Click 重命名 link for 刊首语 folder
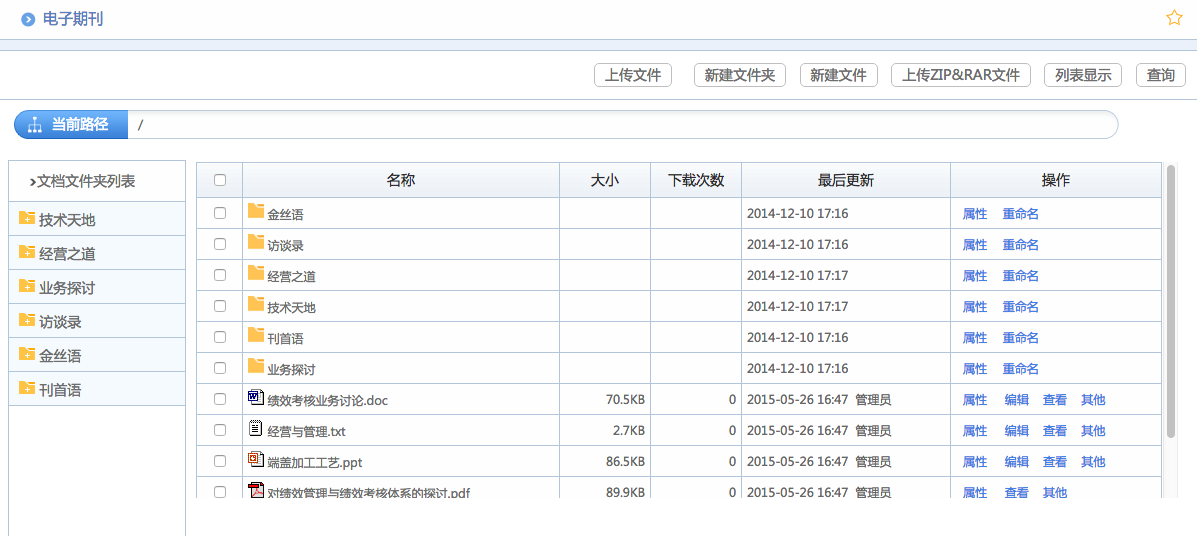This screenshot has height=536, width=1197. 1020,338
